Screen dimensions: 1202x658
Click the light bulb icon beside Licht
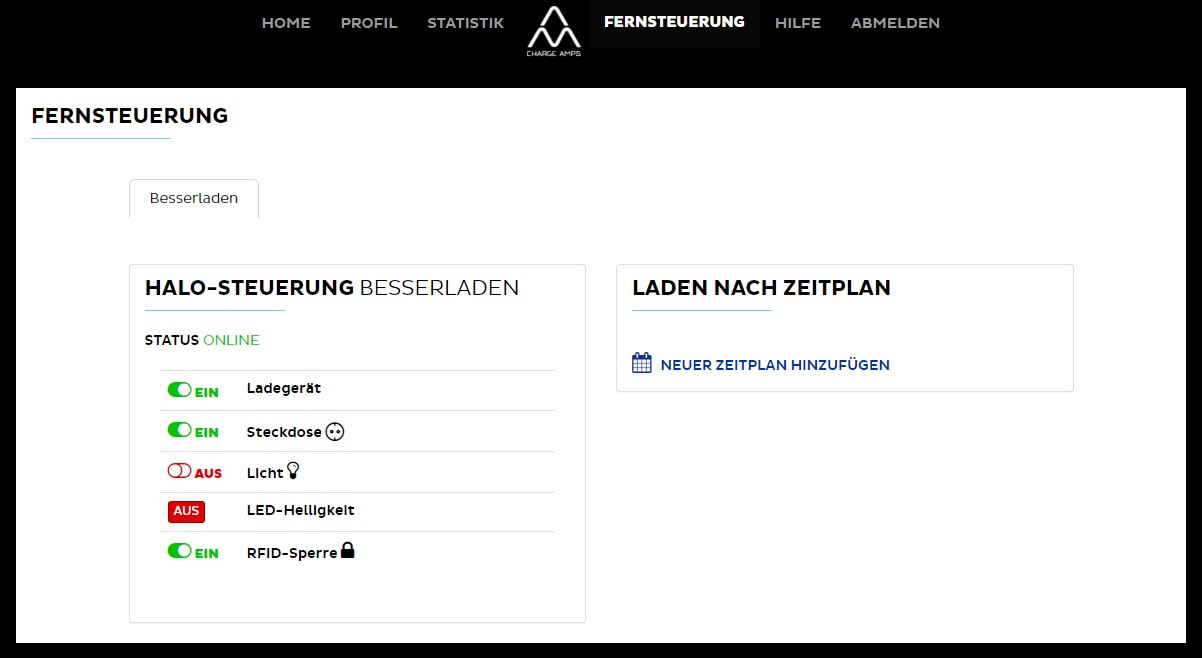[293, 470]
